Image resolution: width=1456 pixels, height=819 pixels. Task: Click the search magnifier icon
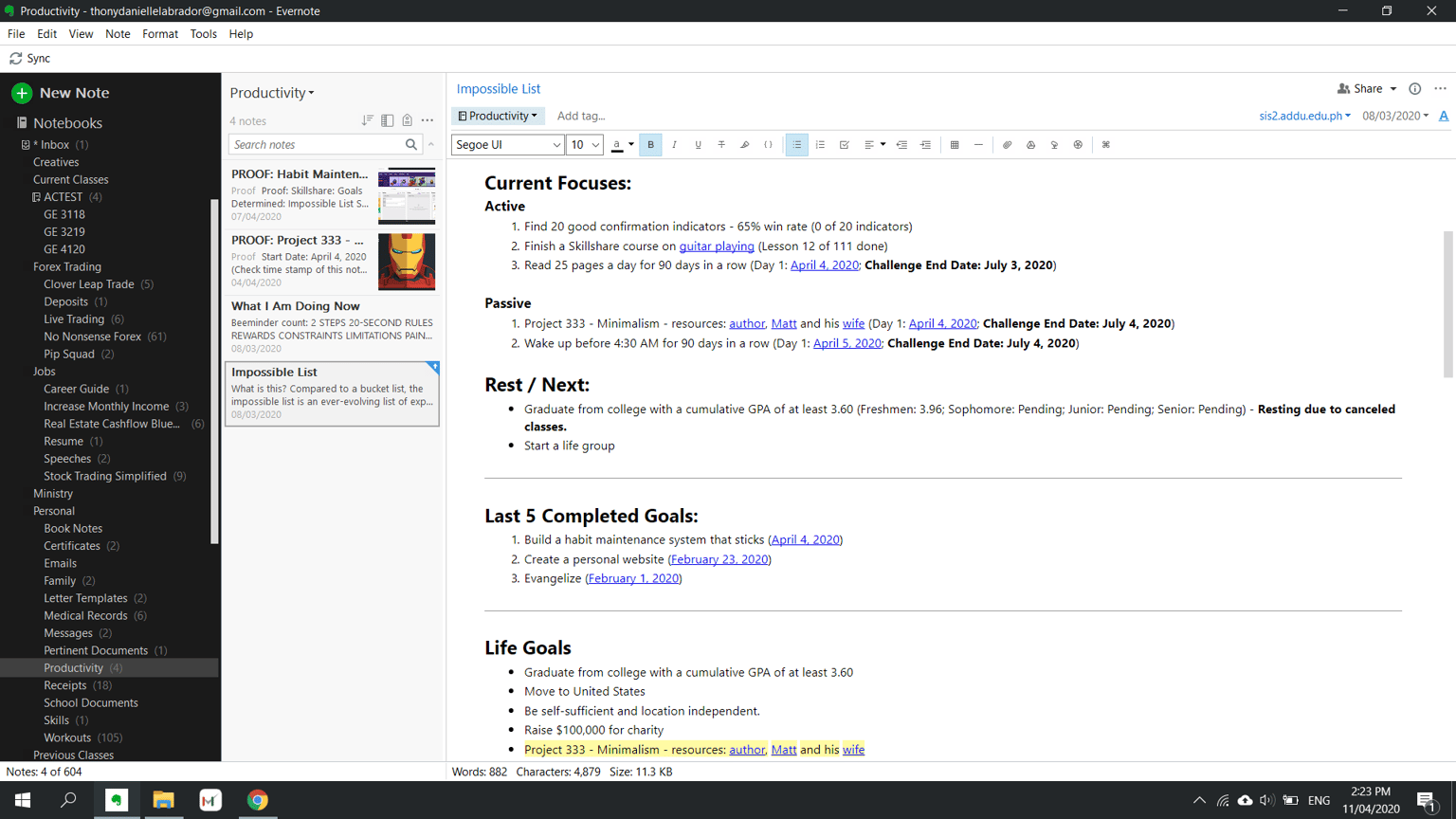[x=411, y=145]
